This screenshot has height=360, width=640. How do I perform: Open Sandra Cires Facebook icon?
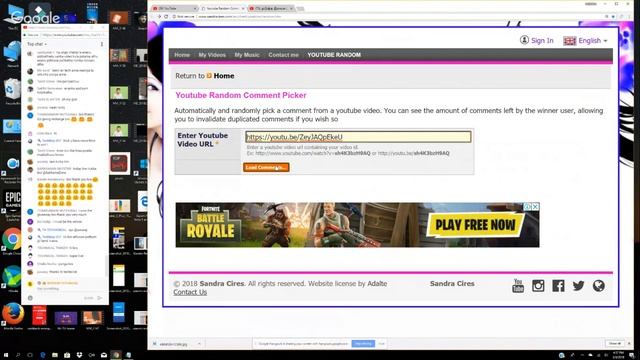[x=558, y=286]
